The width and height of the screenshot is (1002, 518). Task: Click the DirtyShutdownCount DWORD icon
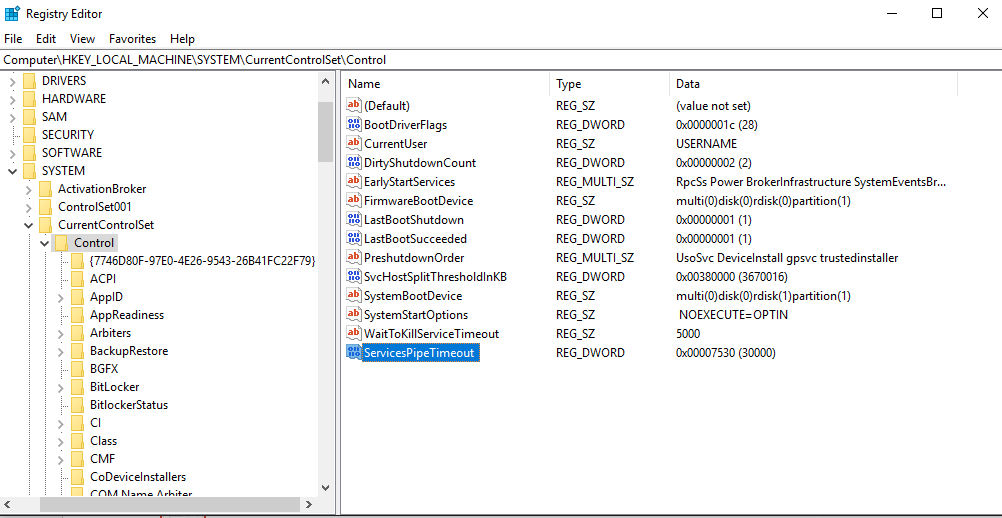click(353, 162)
